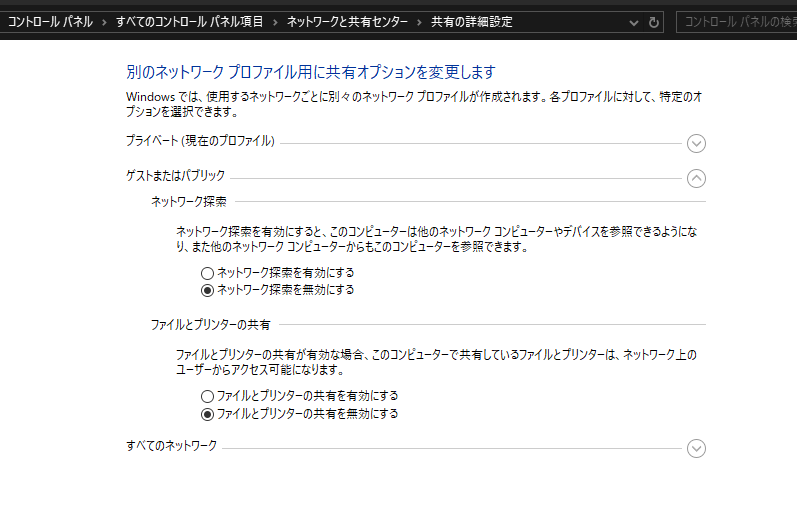Focus the コントロール パネルの検索 search box
Image resolution: width=797 pixels, height=525 pixels.
737,22
